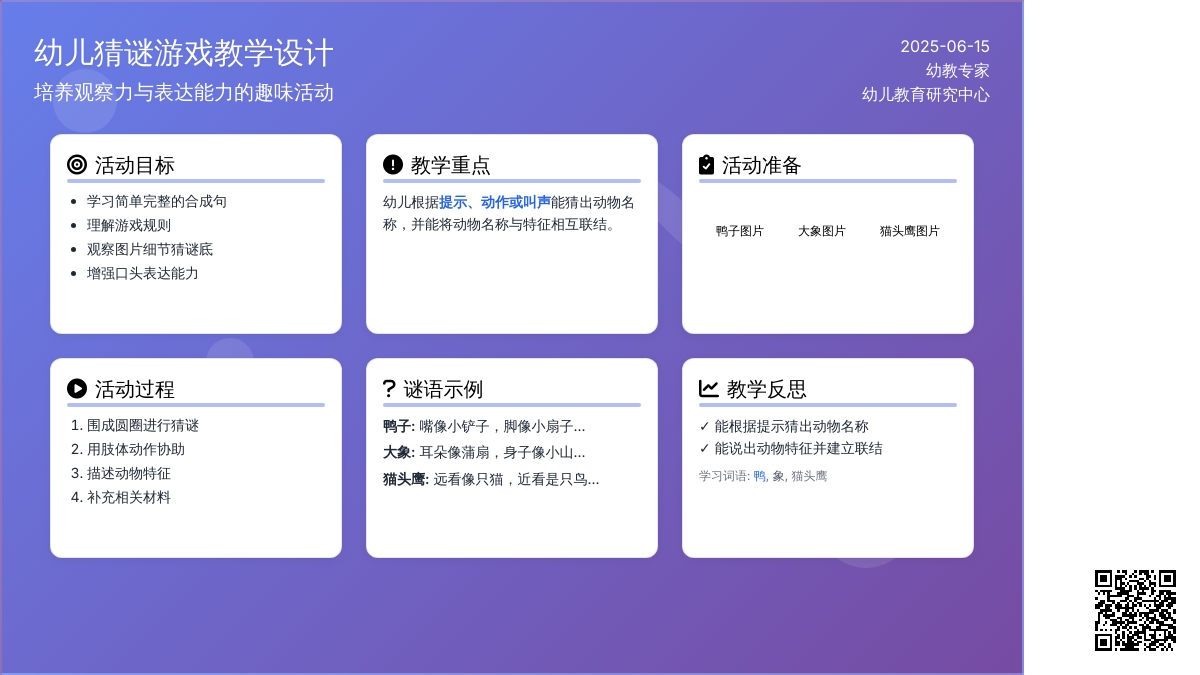The height and width of the screenshot is (675, 1200).
Task: Click step 1 围成圆圈进行猜谜
Action: (x=143, y=425)
